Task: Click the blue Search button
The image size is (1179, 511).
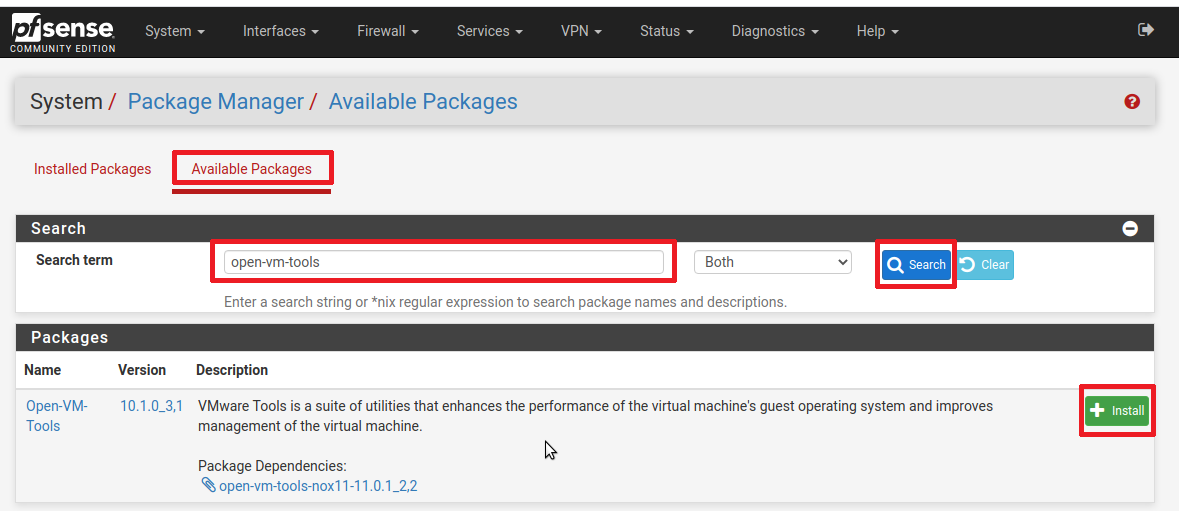Action: pos(917,265)
